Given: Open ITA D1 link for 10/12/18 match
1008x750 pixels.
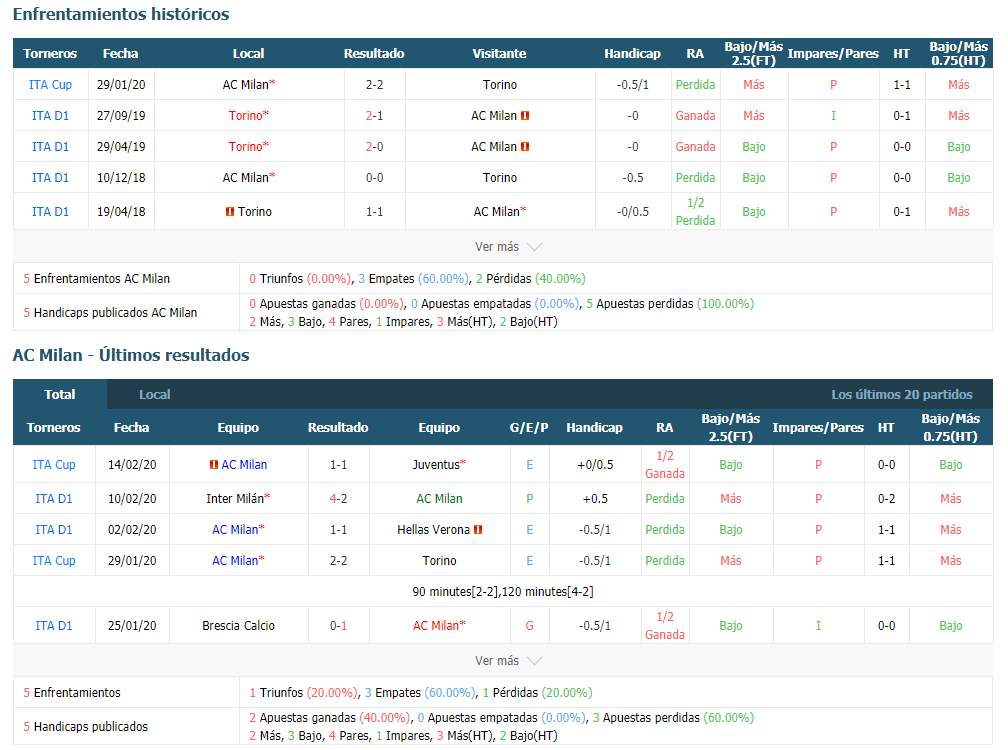Looking at the screenshot, I should coord(50,177).
